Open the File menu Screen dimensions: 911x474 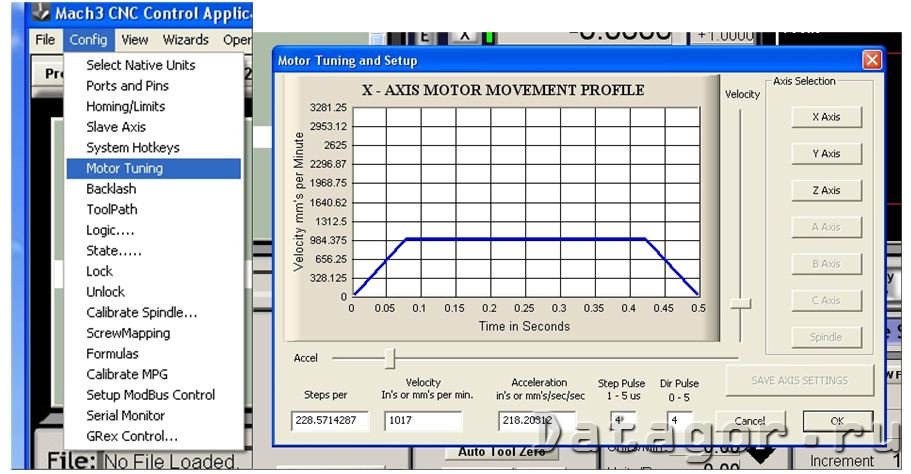45,40
